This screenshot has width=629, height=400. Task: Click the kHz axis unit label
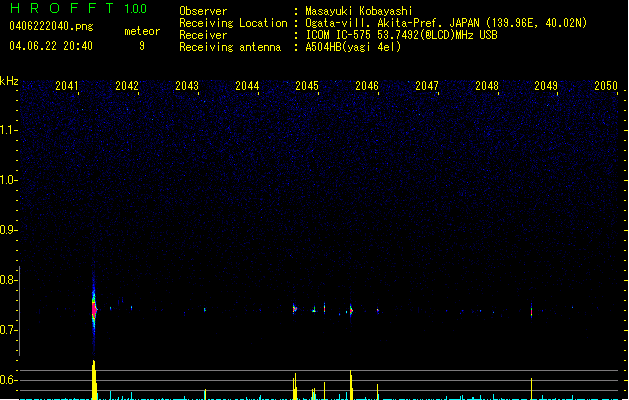[9, 81]
